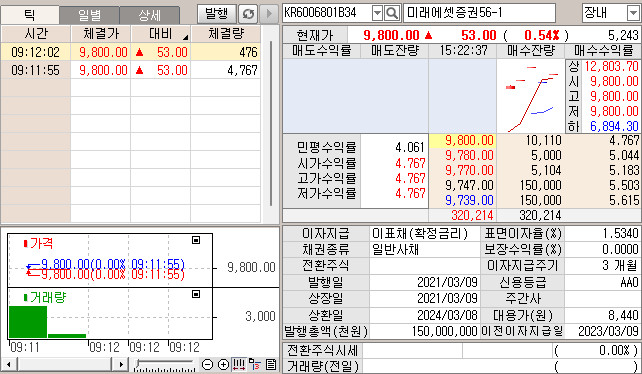This screenshot has height=374, width=642.
Task: Click the 이전이자지급일 date 2023/03/09
Action: pos(608,331)
